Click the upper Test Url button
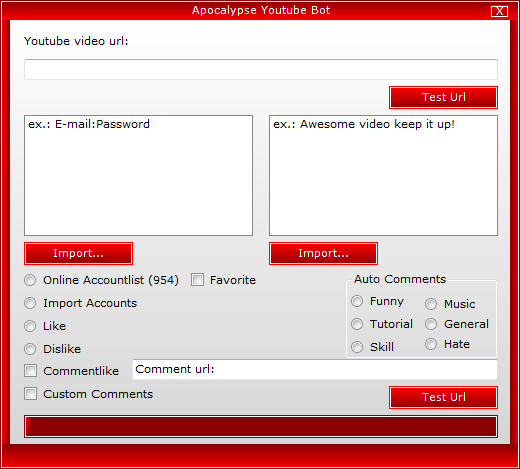 coord(443,97)
